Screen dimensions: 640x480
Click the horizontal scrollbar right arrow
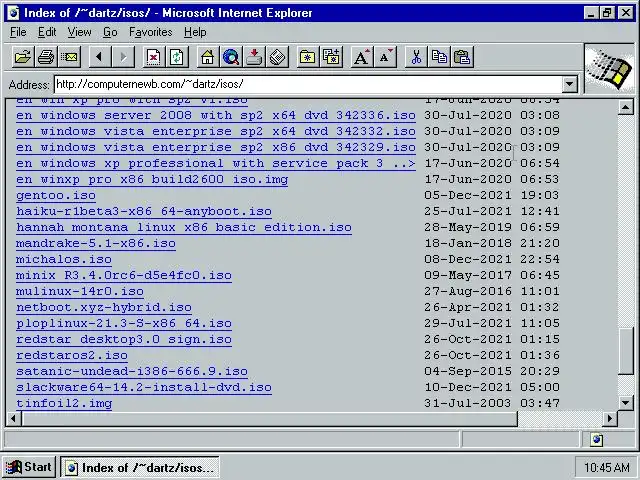(610, 418)
